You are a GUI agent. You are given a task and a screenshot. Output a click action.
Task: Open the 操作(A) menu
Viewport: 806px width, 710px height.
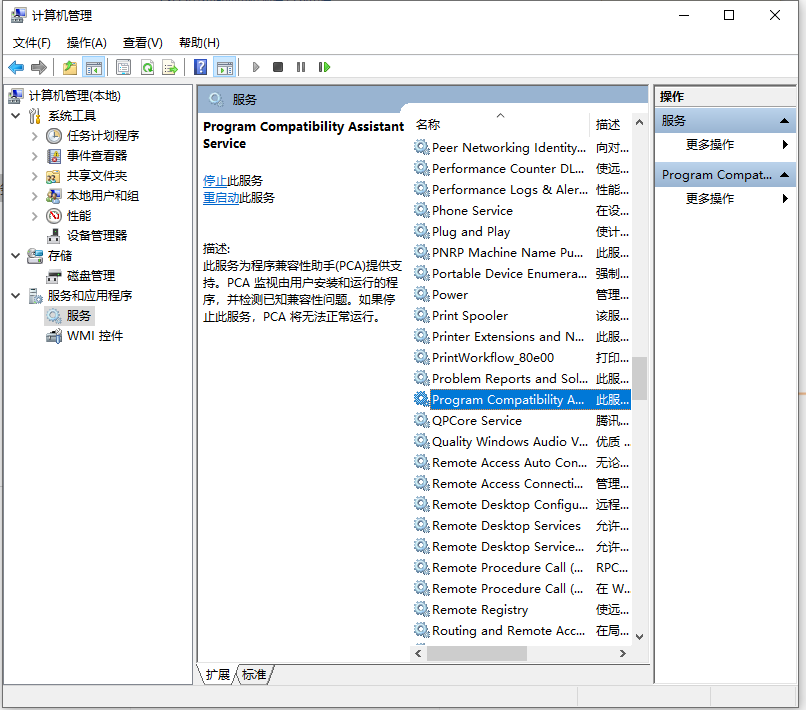(x=88, y=42)
